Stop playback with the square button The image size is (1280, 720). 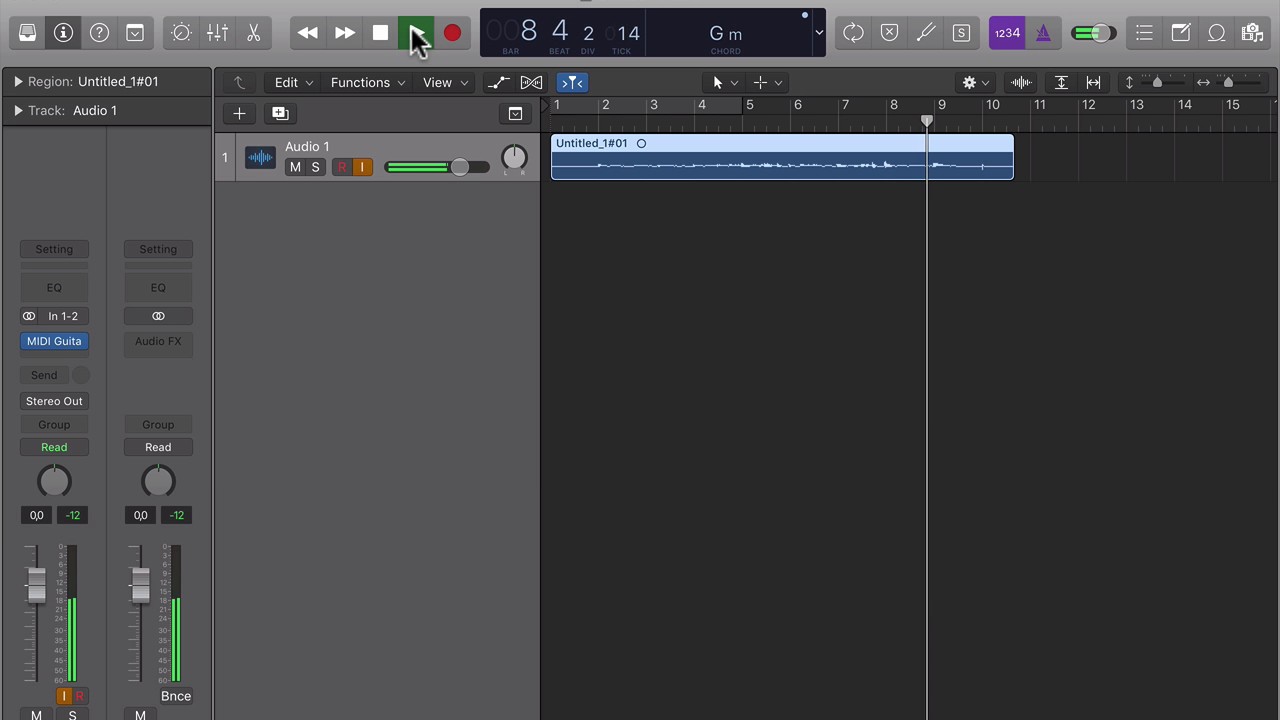380,33
